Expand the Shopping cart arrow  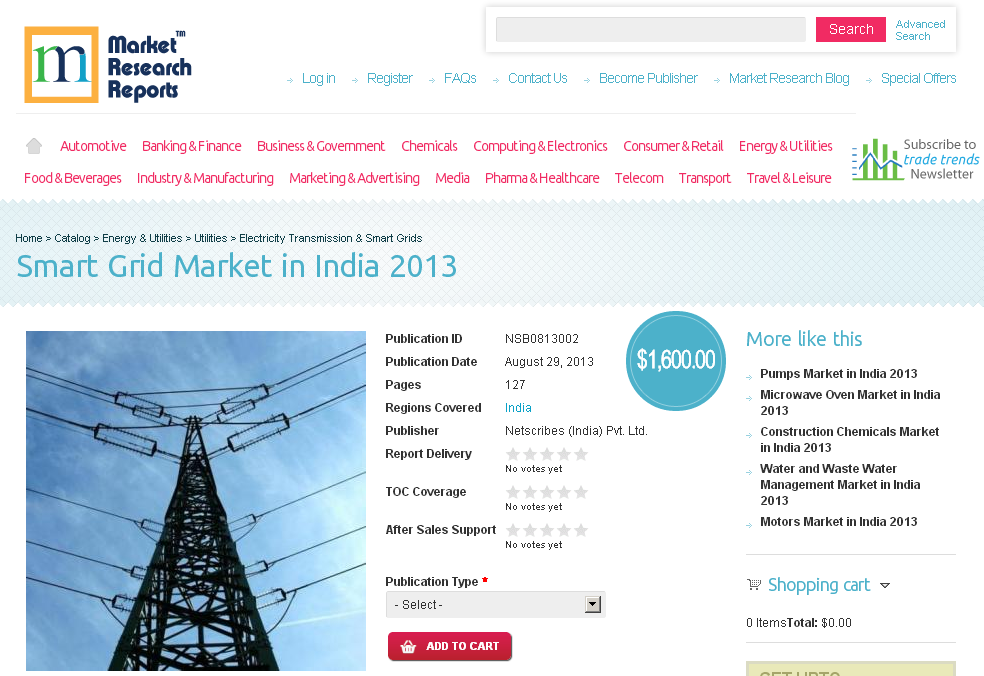tap(885, 586)
